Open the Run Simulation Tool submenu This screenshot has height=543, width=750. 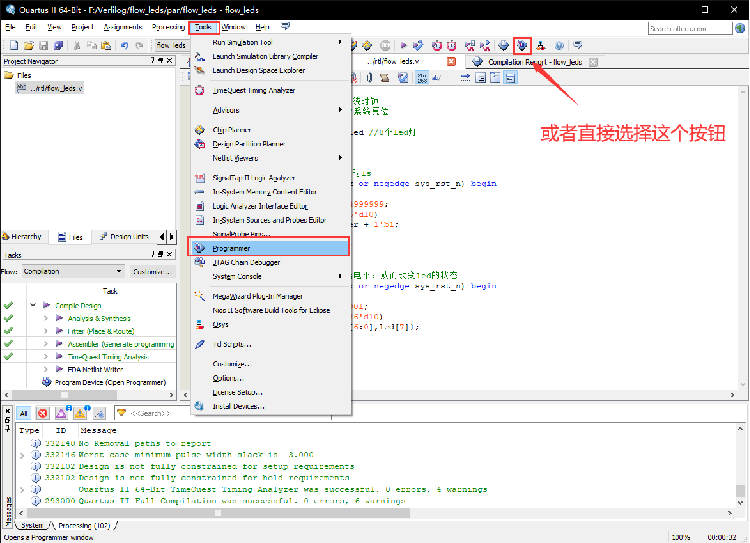270,42
